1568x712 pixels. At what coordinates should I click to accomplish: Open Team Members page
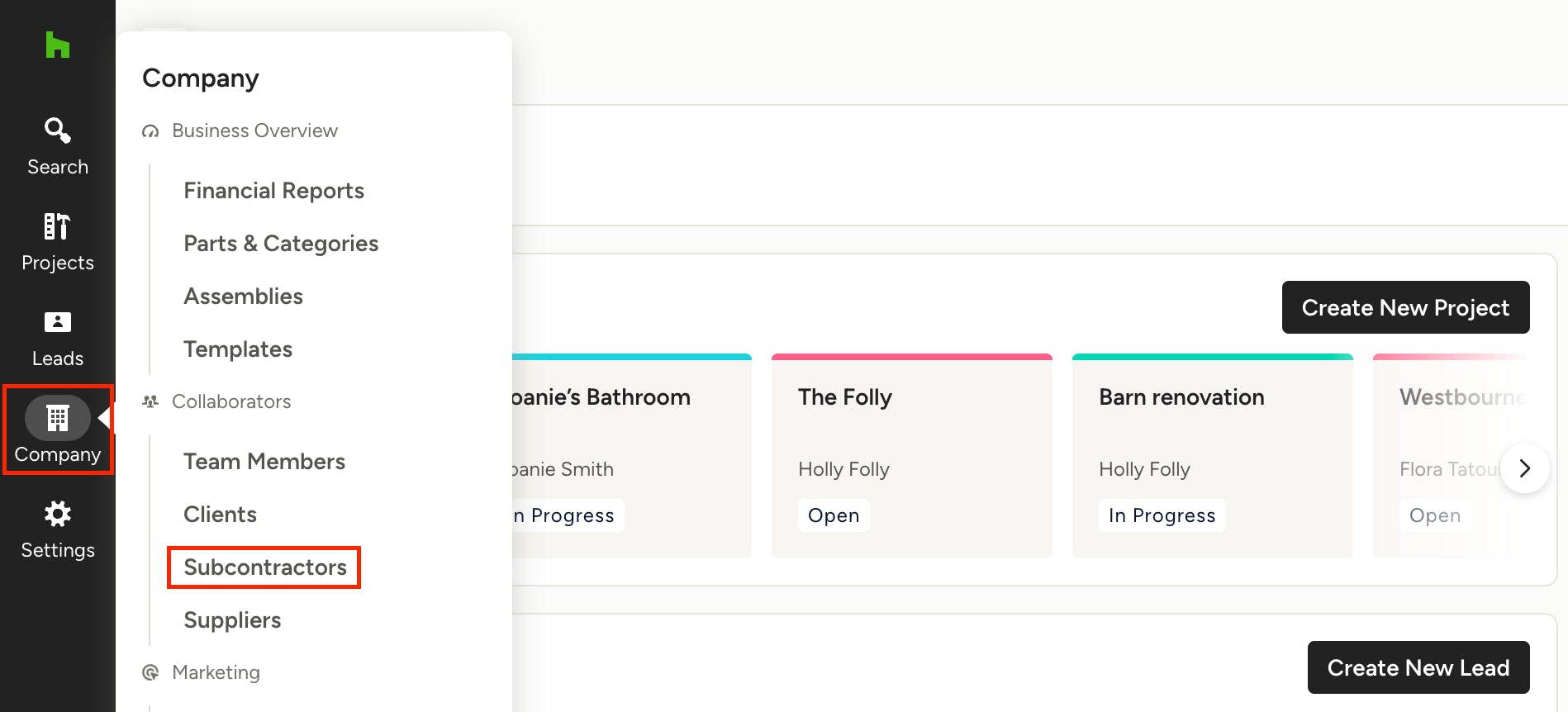click(264, 462)
